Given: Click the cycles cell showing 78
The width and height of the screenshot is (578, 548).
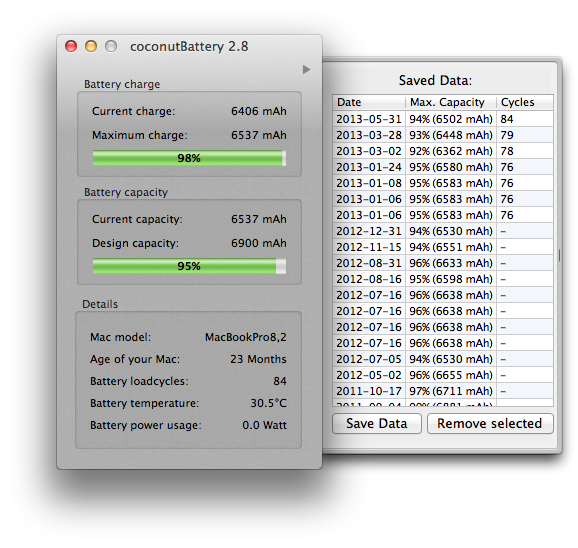Looking at the screenshot, I should (525, 151).
